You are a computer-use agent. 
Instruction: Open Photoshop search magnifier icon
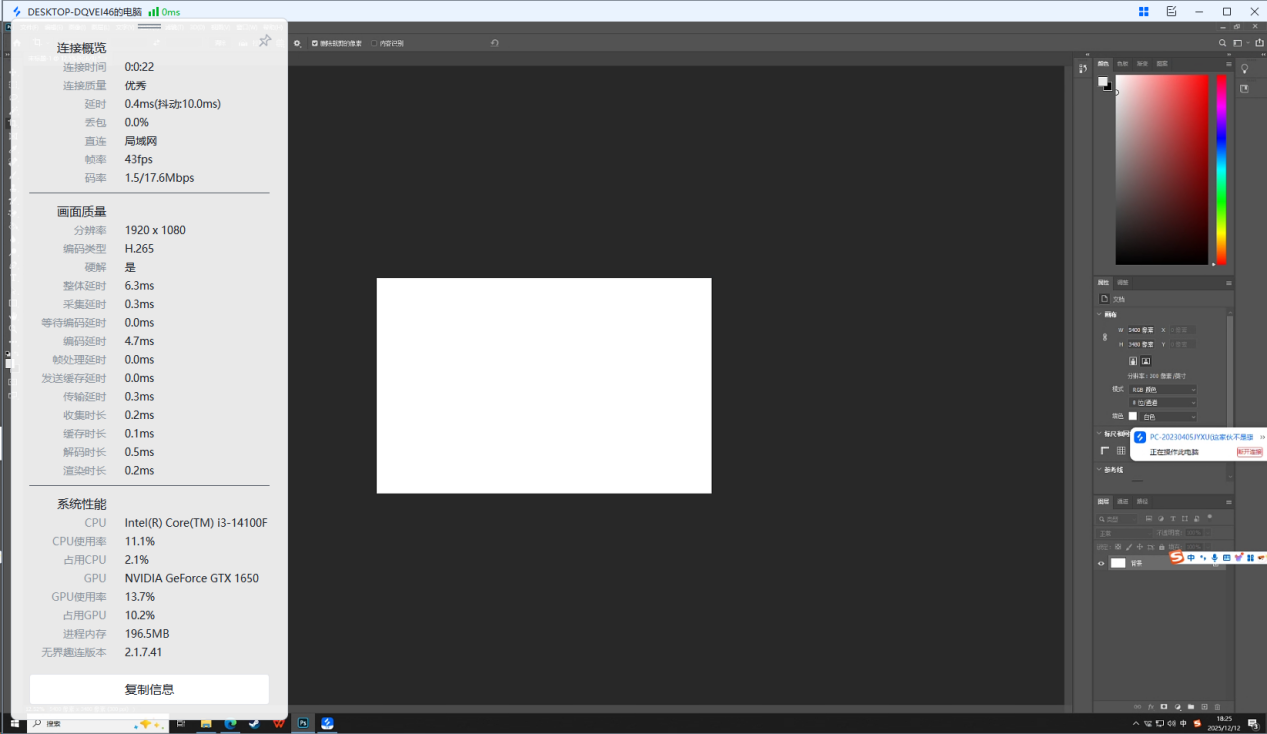click(1222, 43)
